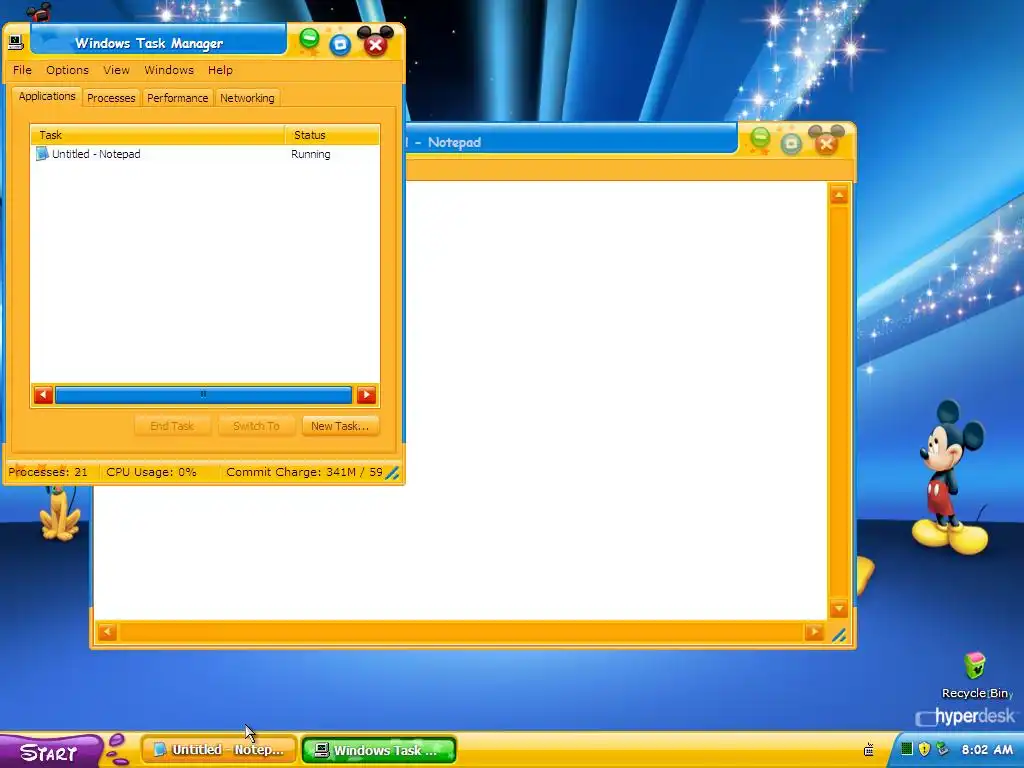Click Untitled - Notepad taskbar button
The height and width of the screenshot is (768, 1024).
click(x=219, y=750)
